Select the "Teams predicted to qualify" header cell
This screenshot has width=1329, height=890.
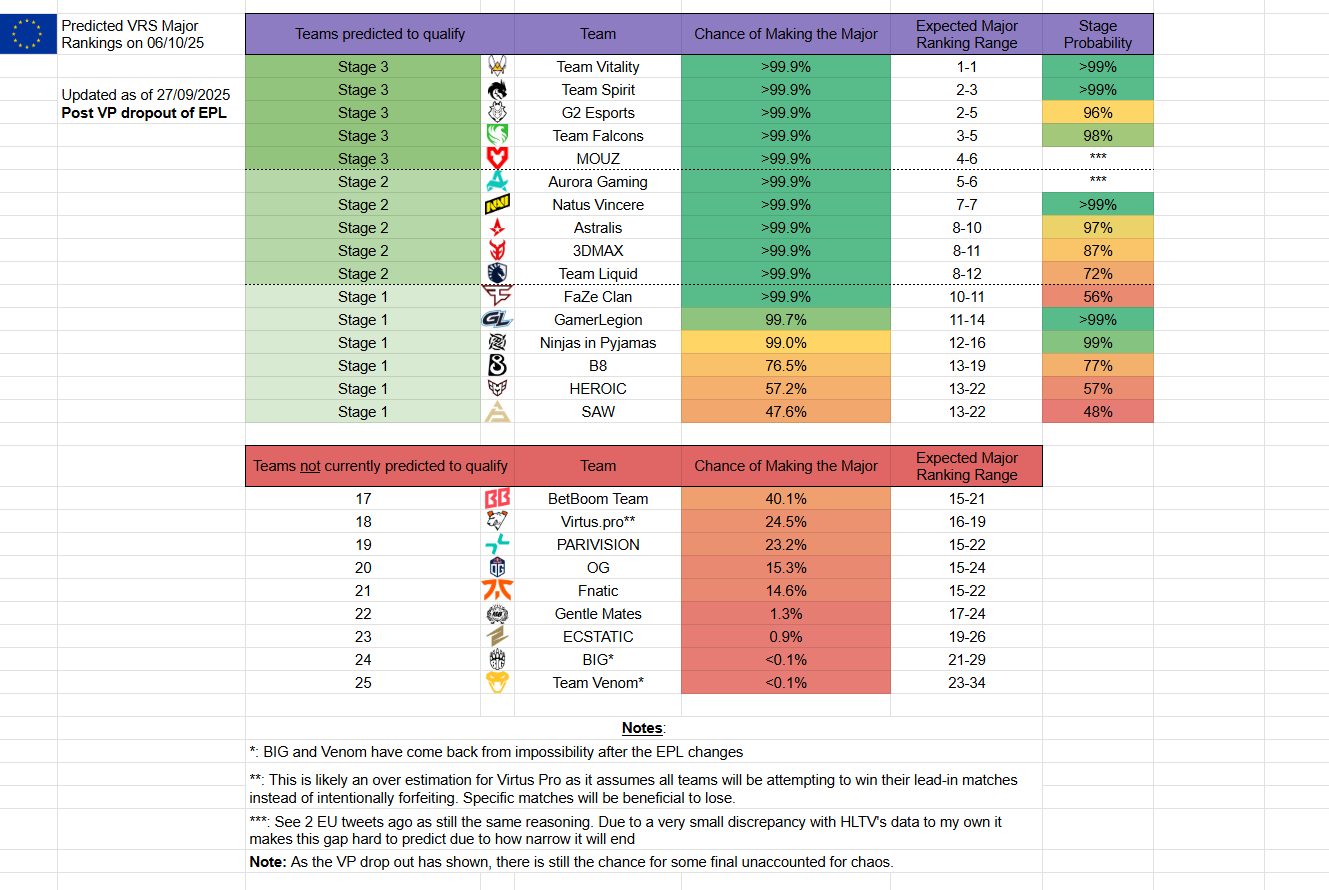click(380, 34)
